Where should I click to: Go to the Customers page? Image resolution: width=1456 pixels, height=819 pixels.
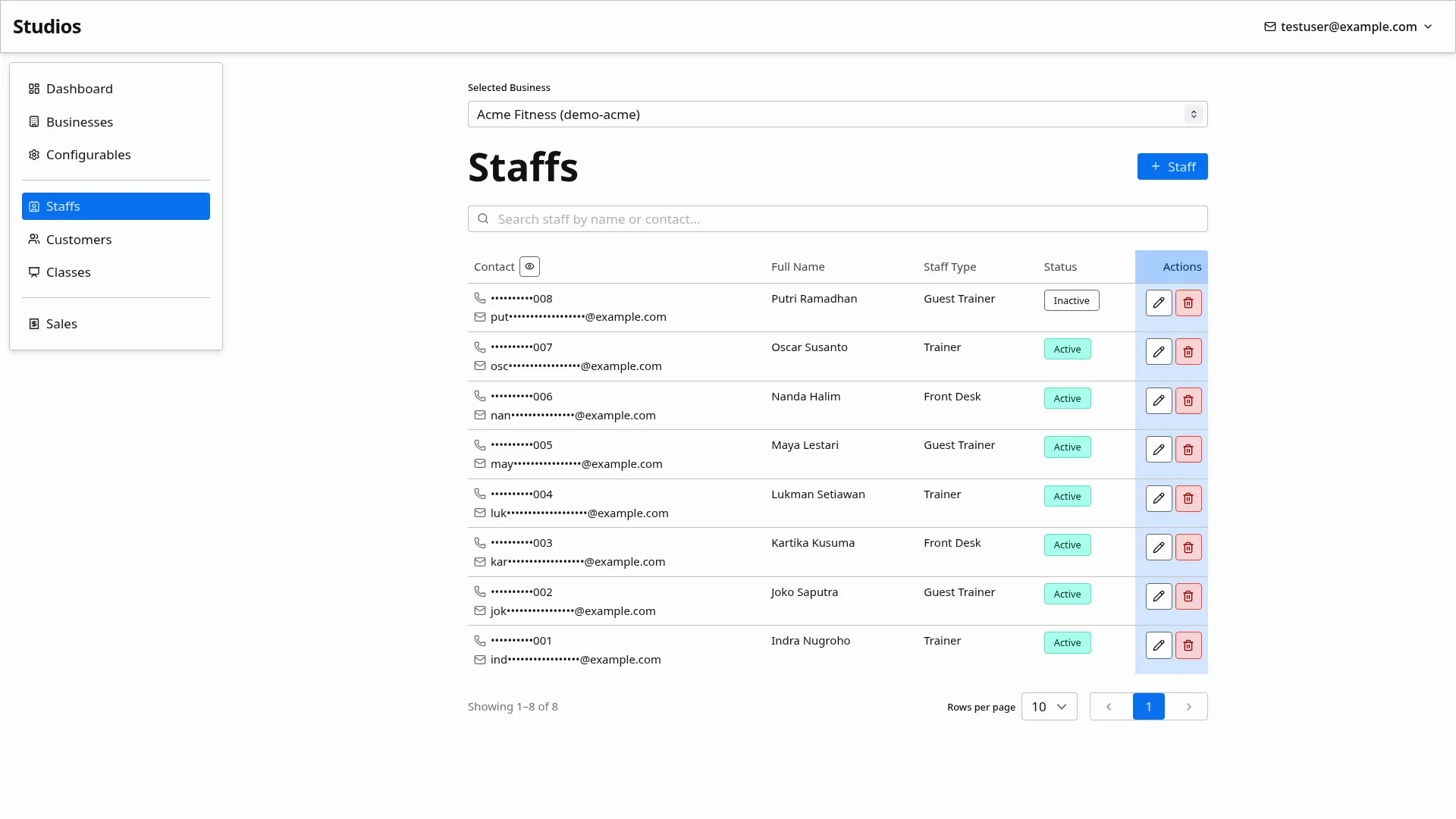coord(116,240)
